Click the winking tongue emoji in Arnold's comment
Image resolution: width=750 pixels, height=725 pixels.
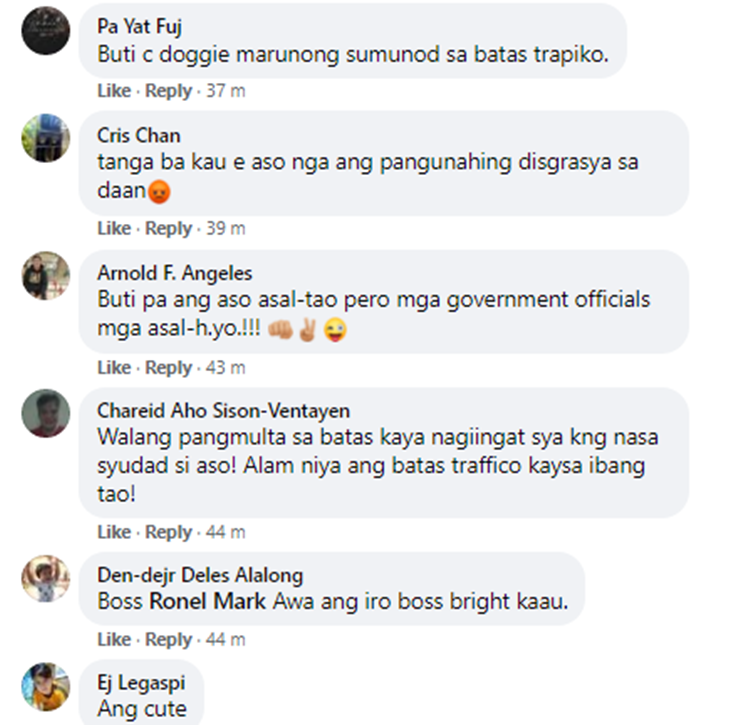pyautogui.click(x=335, y=331)
